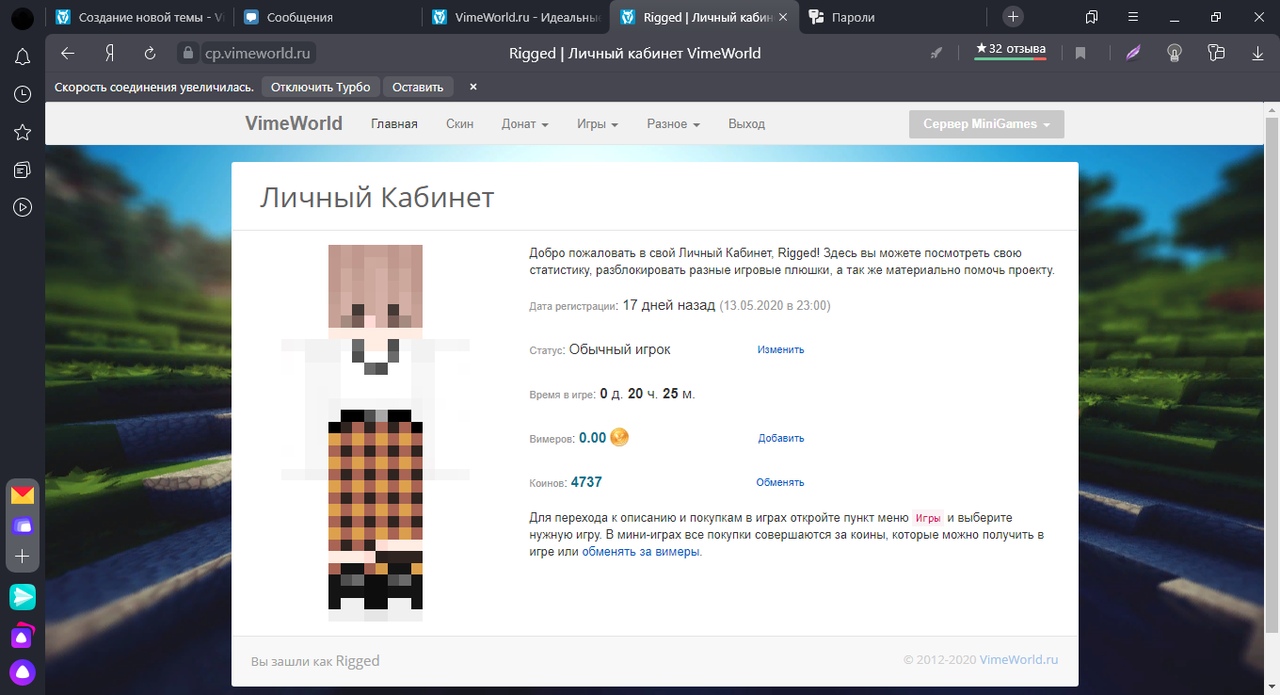The image size is (1280, 695).
Task: Click the Minecraft skin preview image
Action: pos(375,432)
